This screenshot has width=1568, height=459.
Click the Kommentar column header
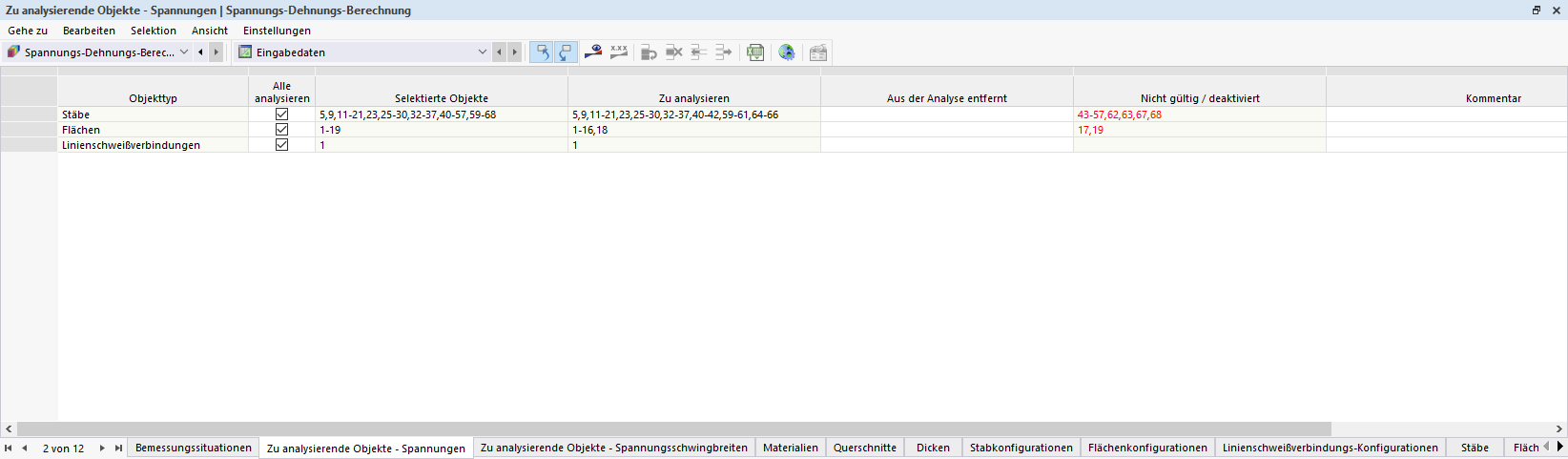(x=1447, y=91)
